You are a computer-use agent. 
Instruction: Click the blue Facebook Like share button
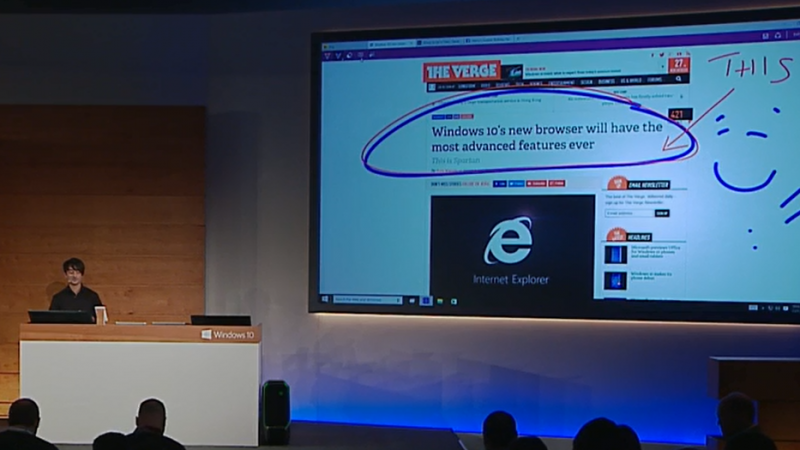(x=499, y=184)
